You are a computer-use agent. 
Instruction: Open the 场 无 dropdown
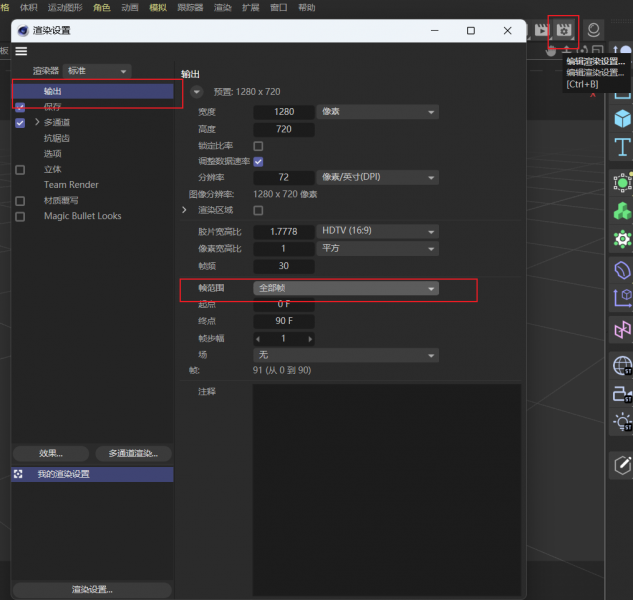[346, 355]
